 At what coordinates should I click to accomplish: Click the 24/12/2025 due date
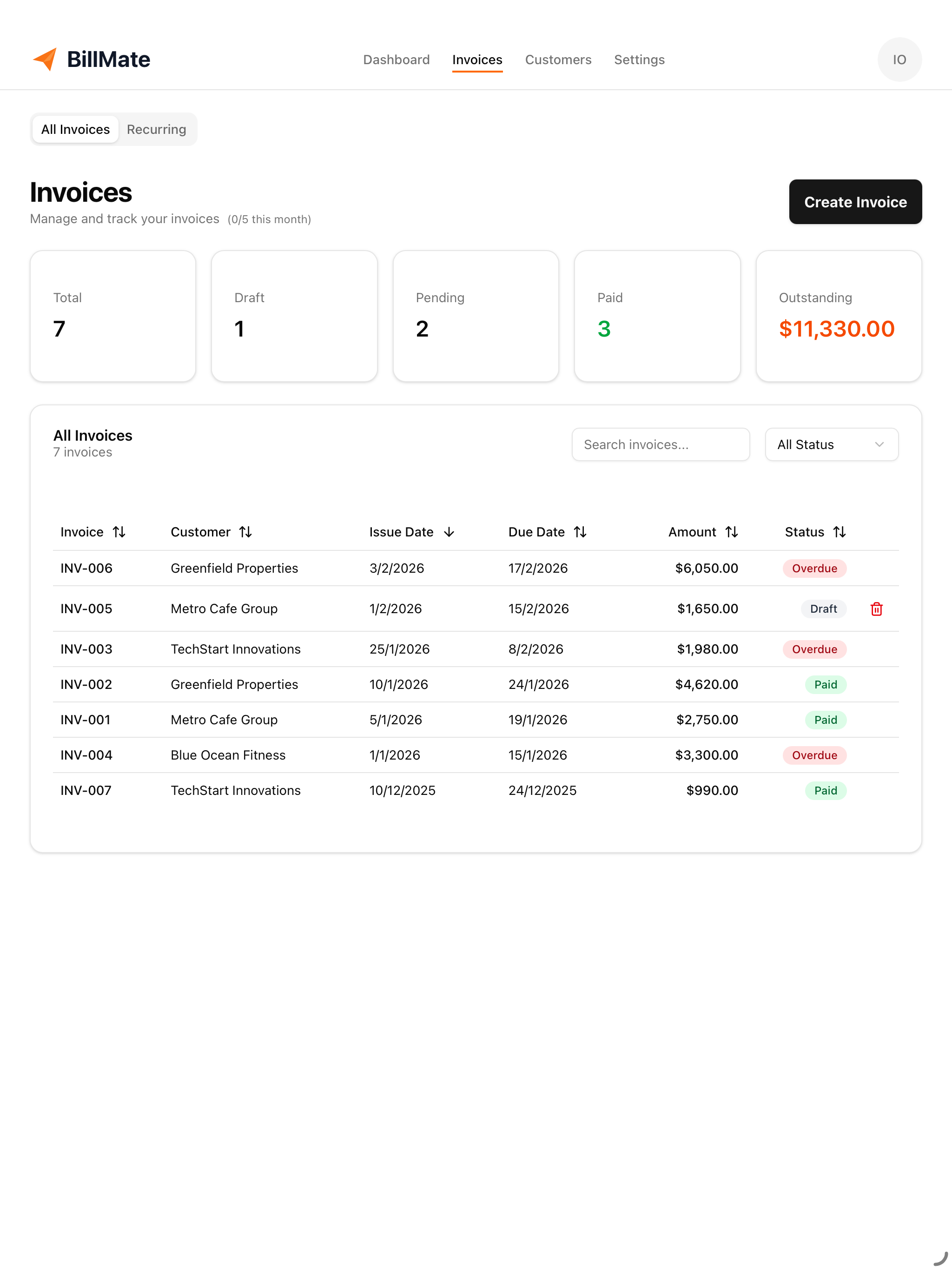(542, 791)
